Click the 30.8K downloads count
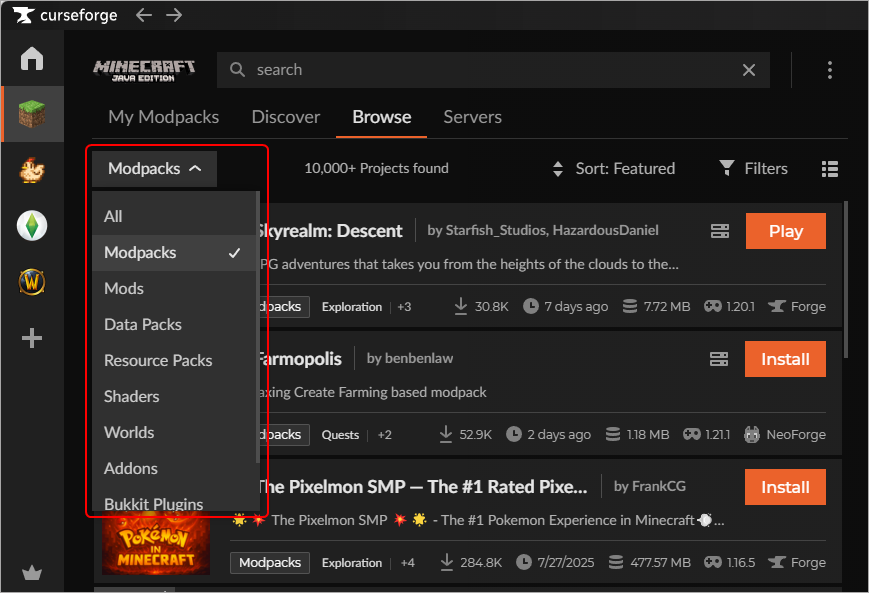This screenshot has height=593, width=869. click(x=482, y=306)
